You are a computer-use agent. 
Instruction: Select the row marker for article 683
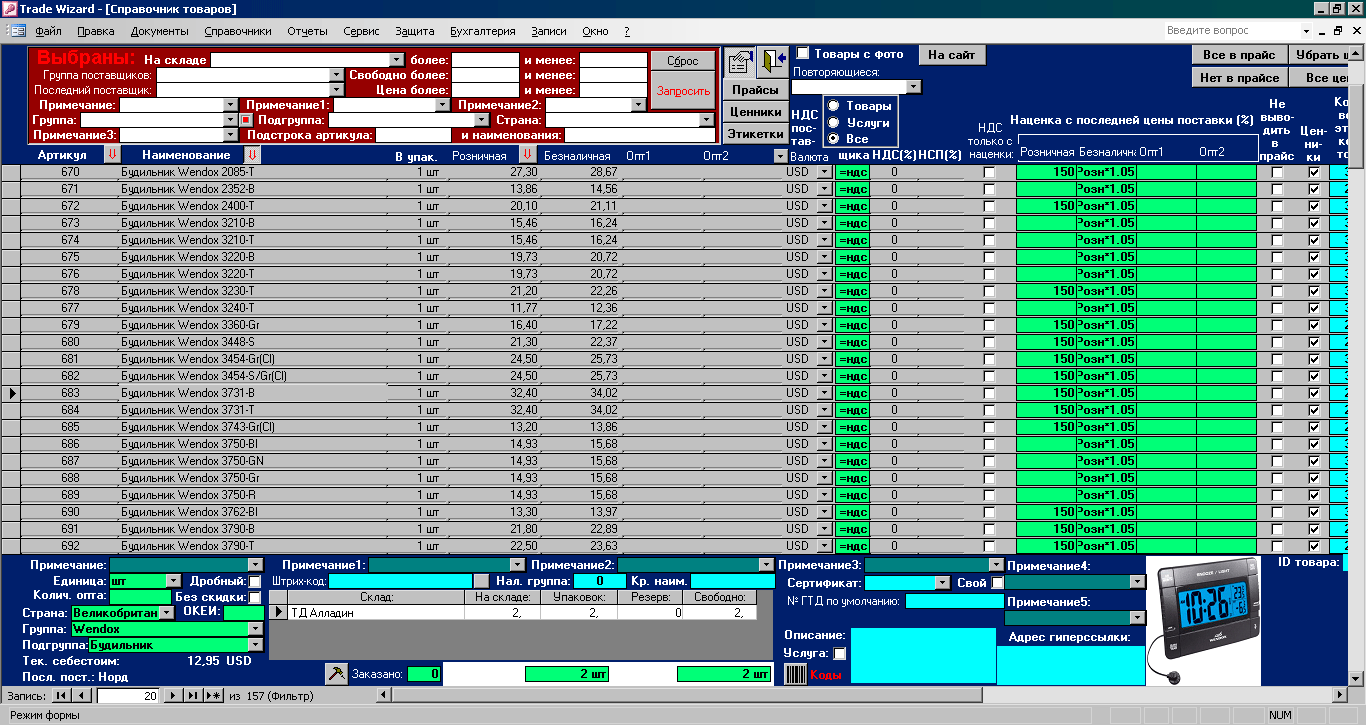tap(10, 393)
